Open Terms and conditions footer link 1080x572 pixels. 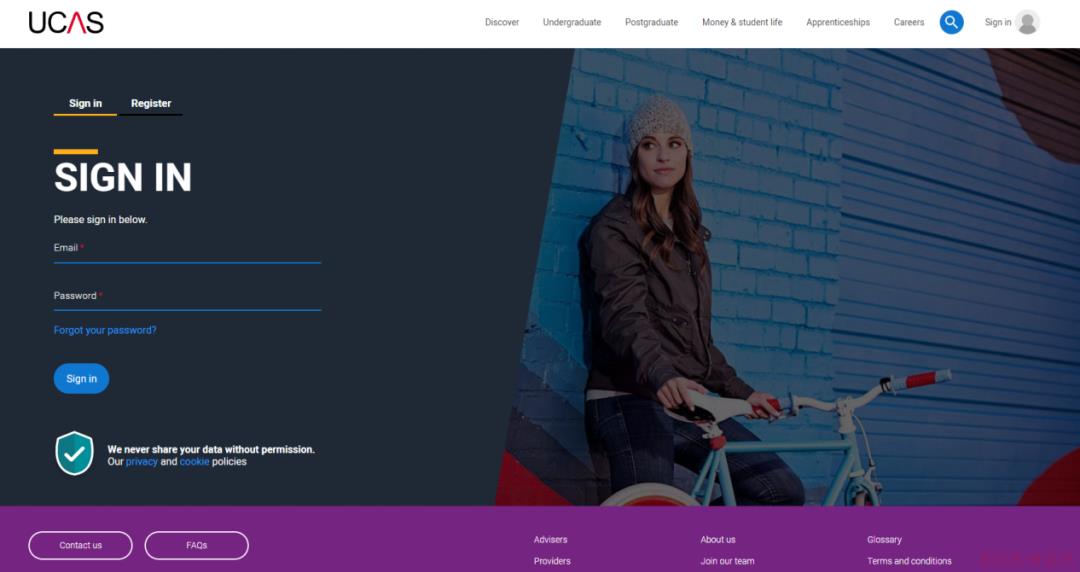[x=909, y=561]
